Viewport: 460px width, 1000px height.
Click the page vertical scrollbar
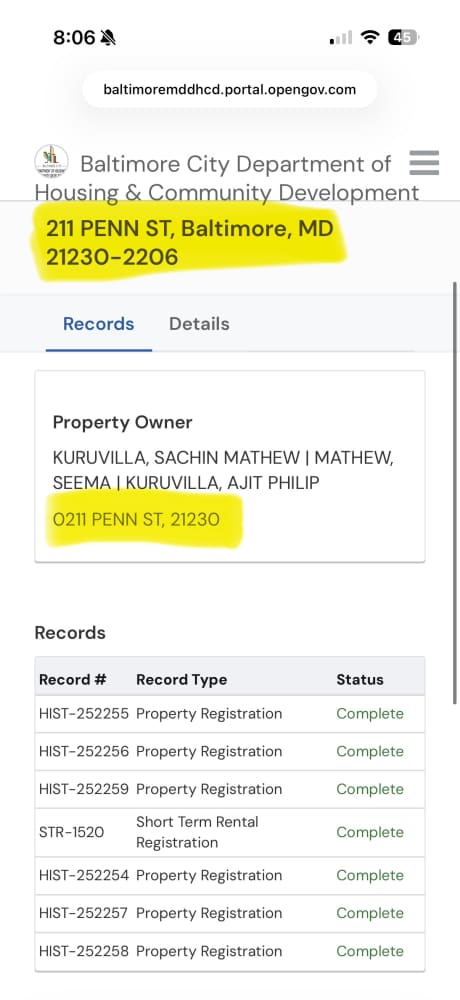pos(455,491)
